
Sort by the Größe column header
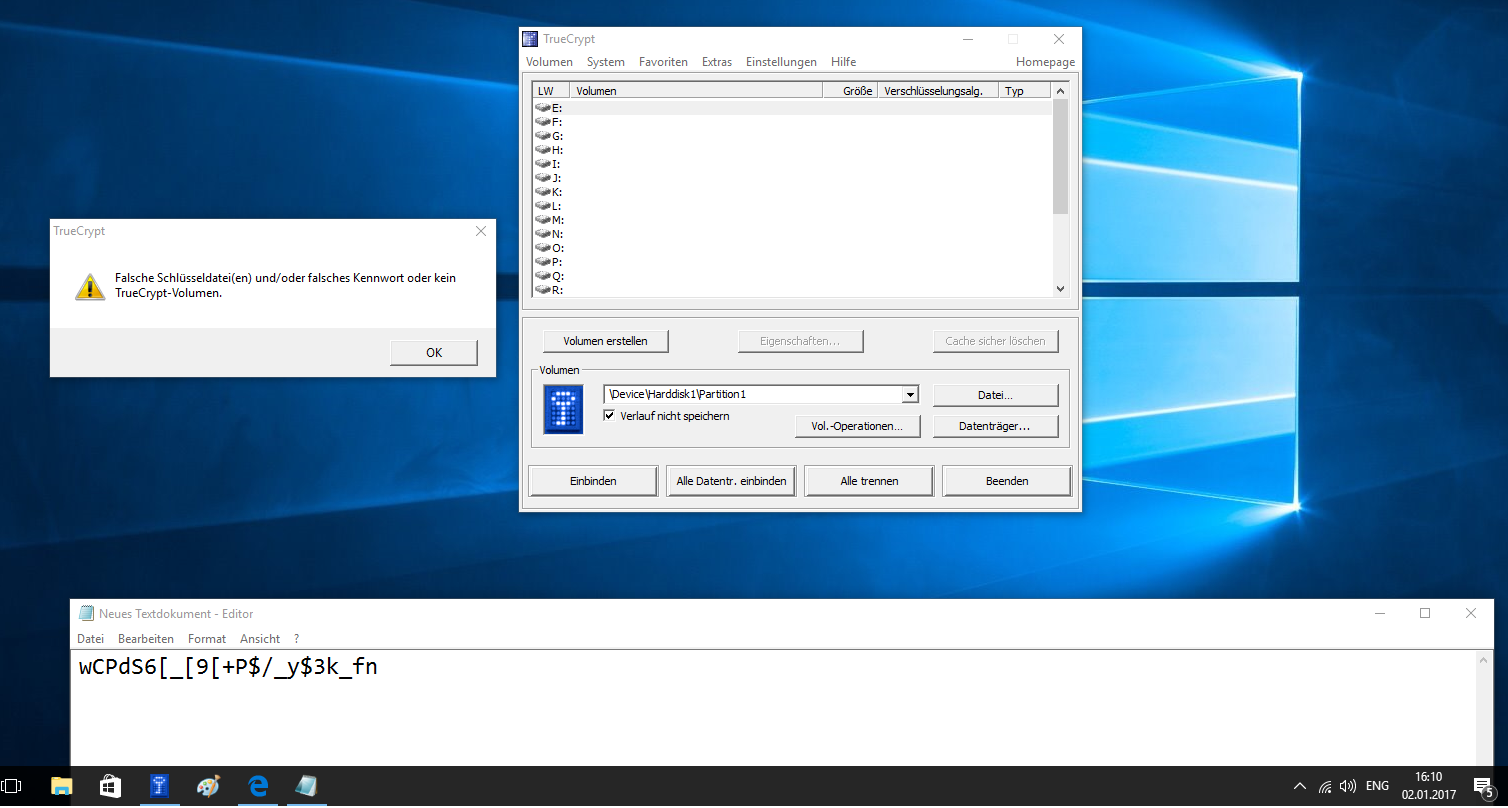pyautogui.click(x=849, y=91)
